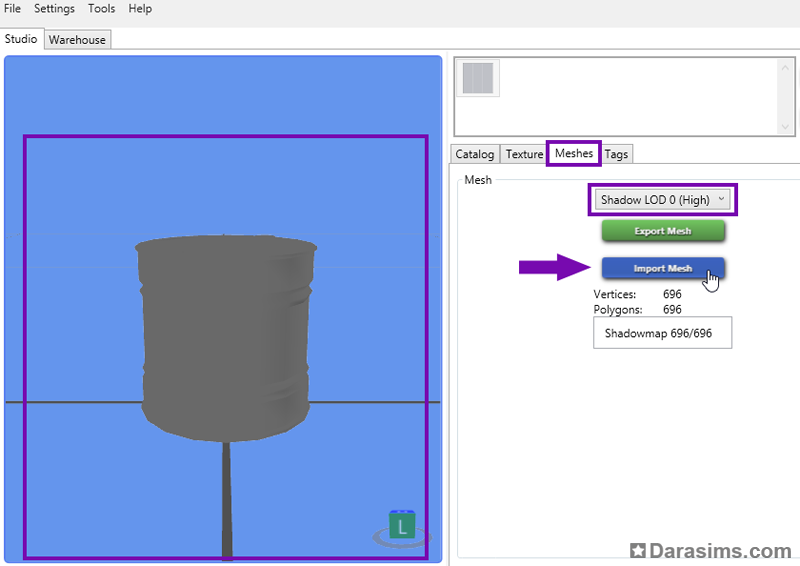Switch to the Warehouse tab

[77, 40]
